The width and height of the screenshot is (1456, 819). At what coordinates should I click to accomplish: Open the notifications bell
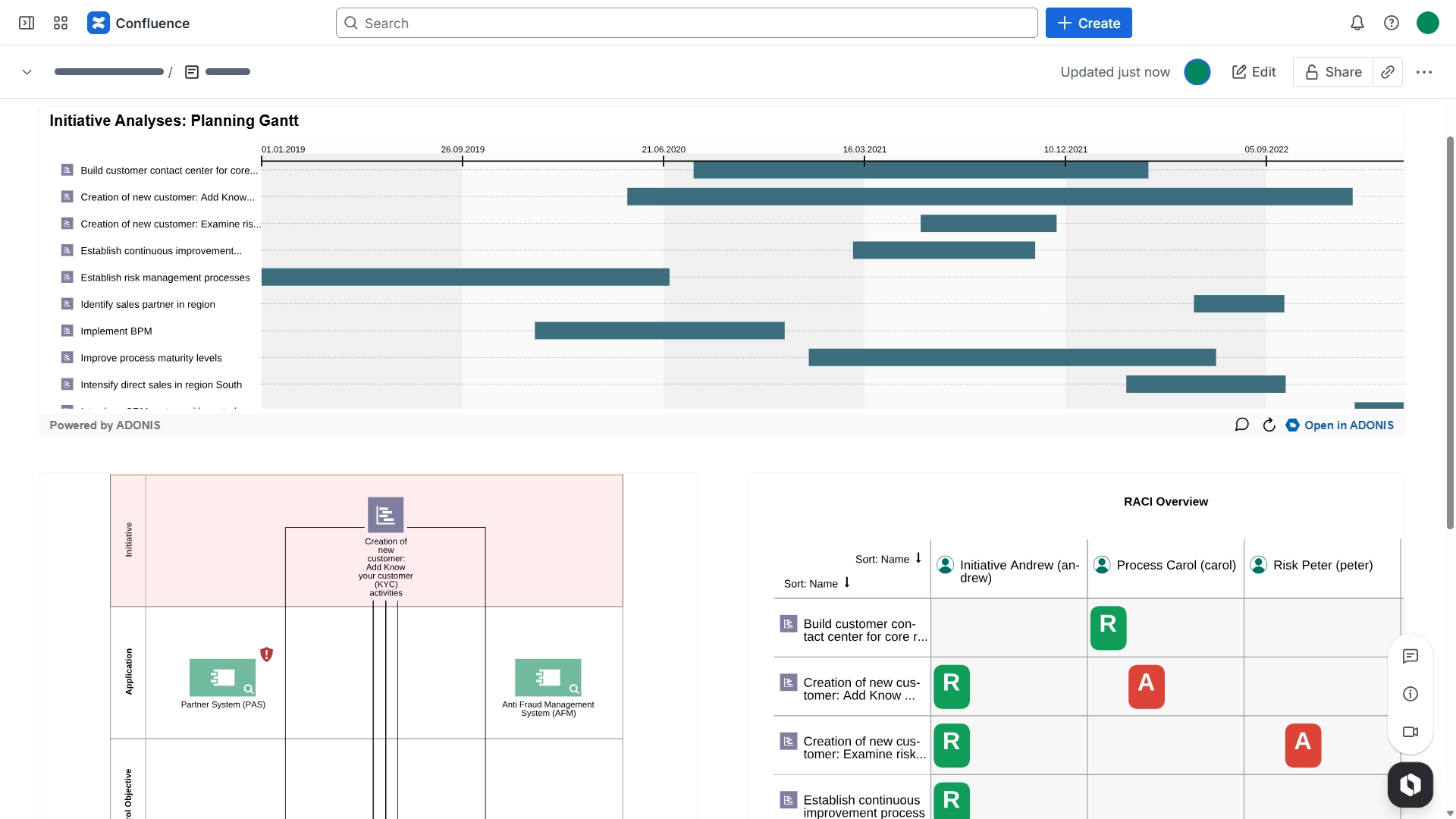click(x=1357, y=23)
